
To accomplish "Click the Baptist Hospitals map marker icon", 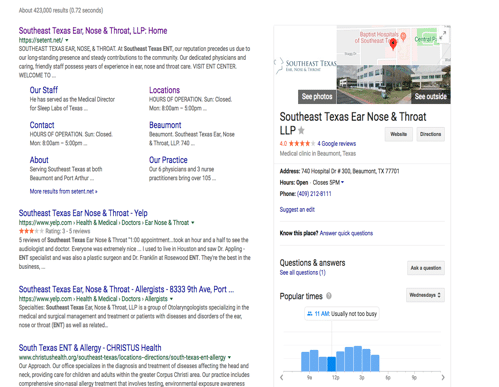I will 403,37.
